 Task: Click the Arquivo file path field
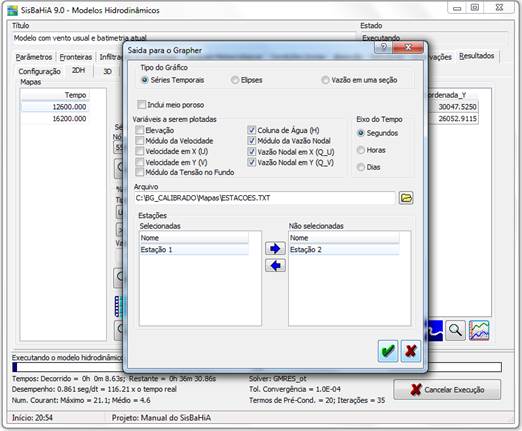click(x=265, y=198)
